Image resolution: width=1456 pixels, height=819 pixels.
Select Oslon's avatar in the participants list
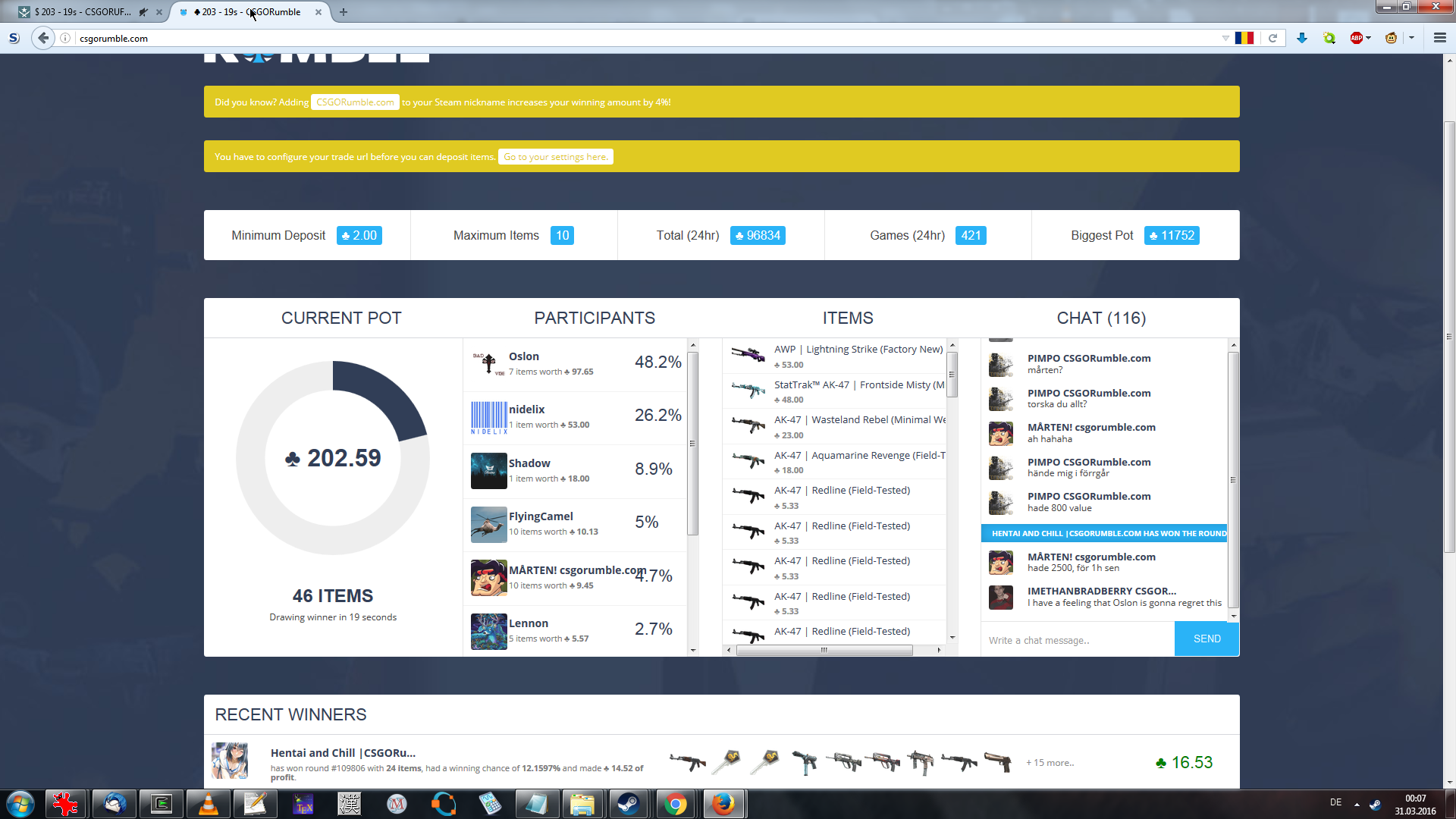488,363
